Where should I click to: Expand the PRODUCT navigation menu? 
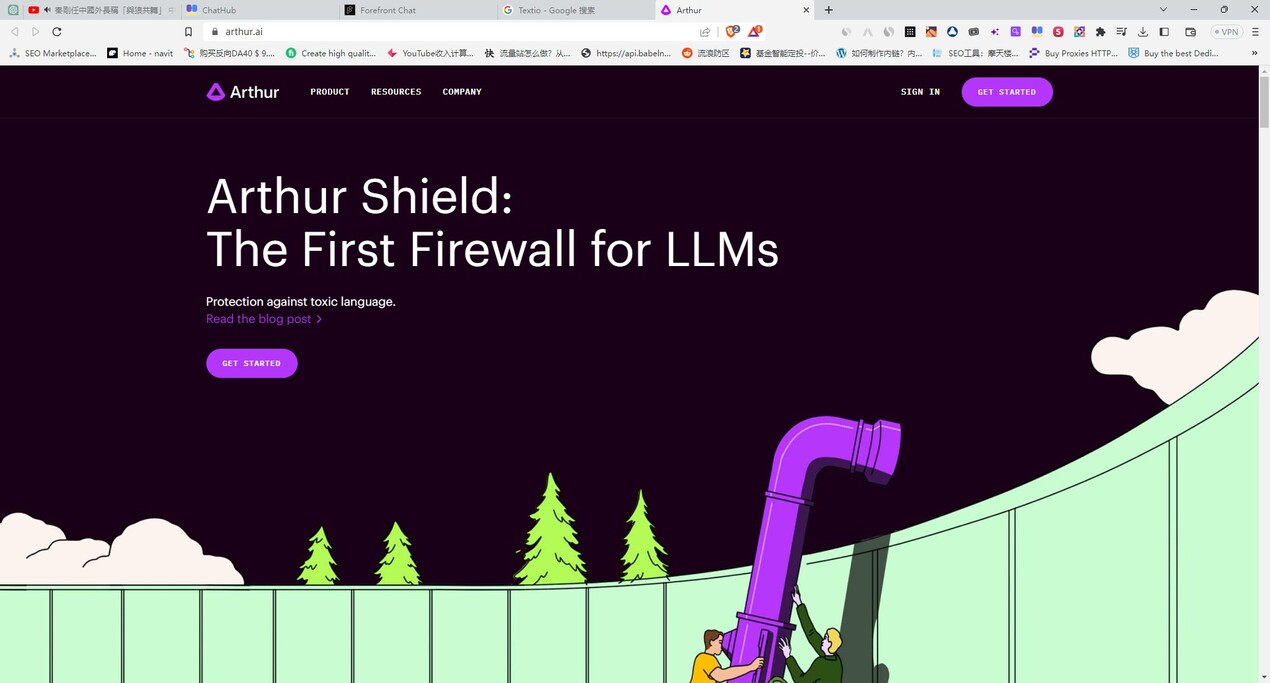(x=330, y=92)
